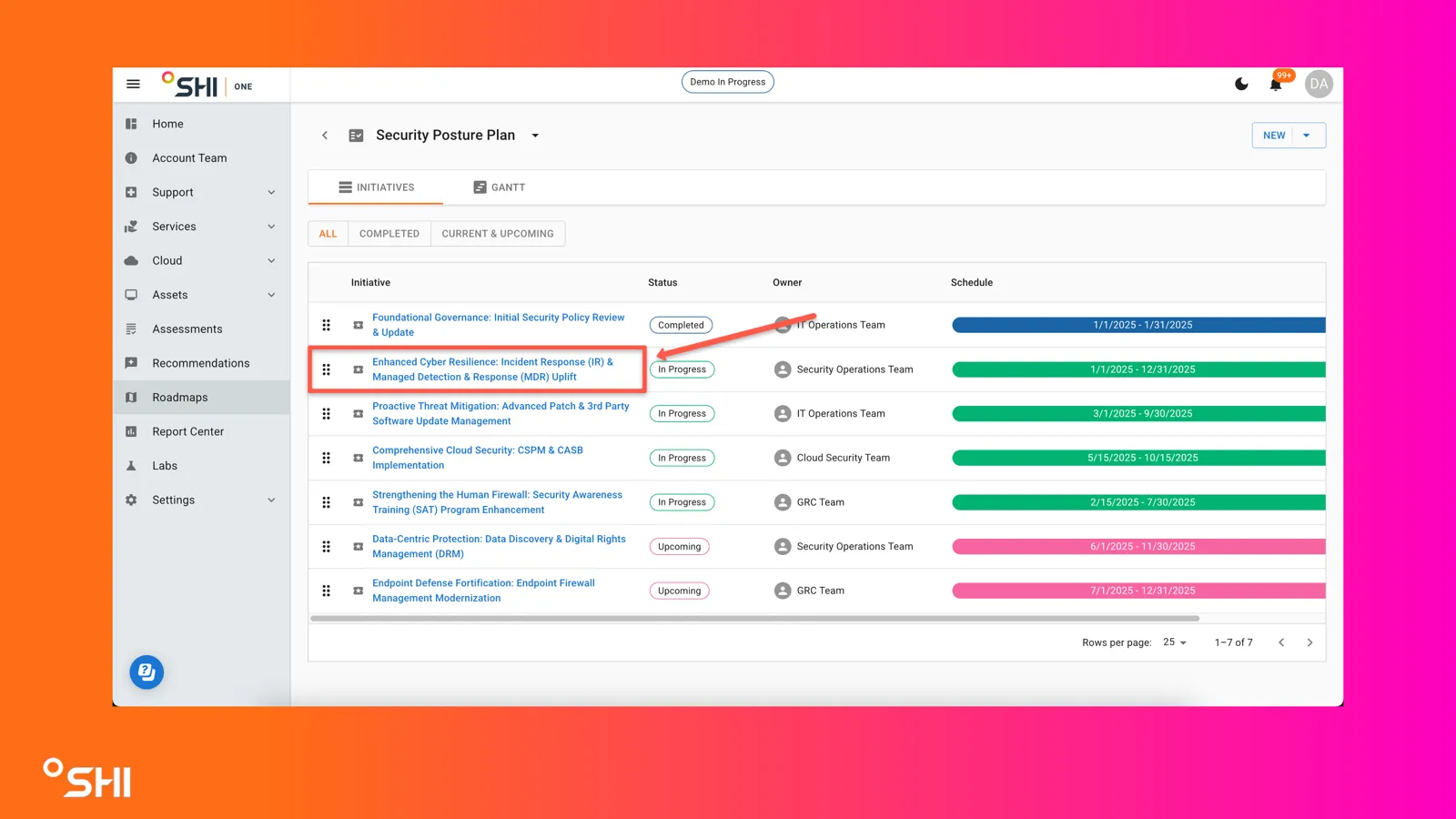Viewport: 1456px width, 819px height.
Task: Click initiative type icon for Proactive Threat Mitigation
Action: [x=359, y=414]
